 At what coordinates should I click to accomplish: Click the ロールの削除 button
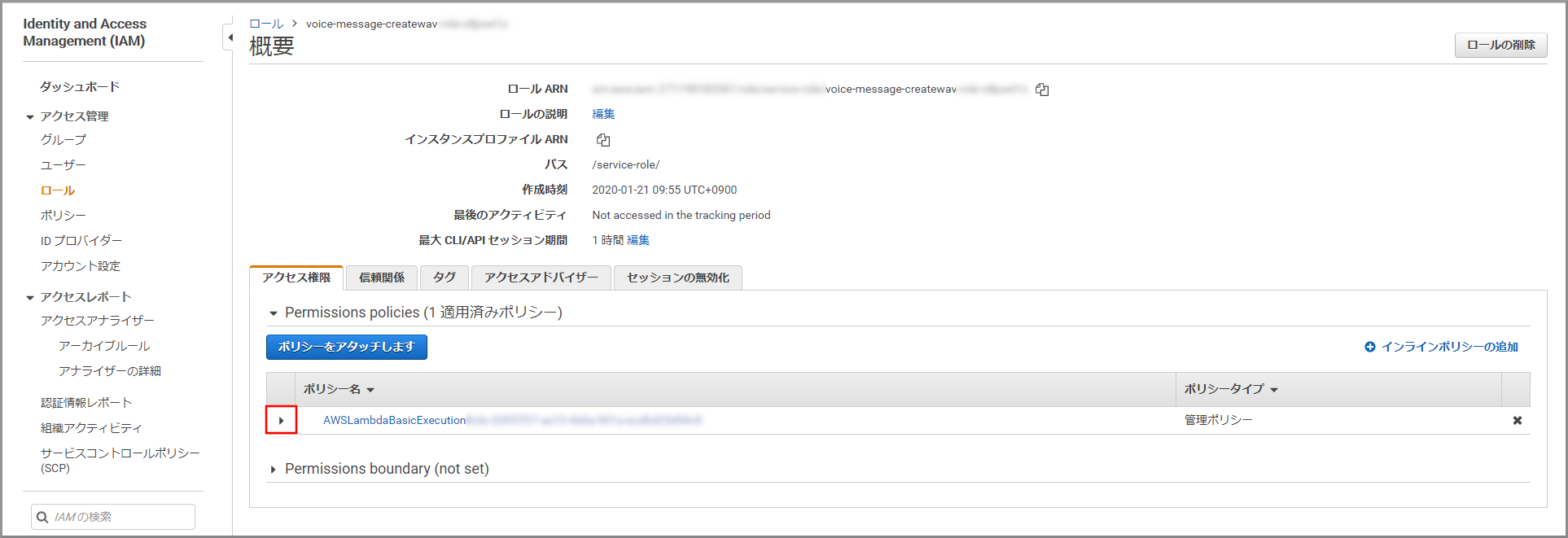pyautogui.click(x=1501, y=45)
